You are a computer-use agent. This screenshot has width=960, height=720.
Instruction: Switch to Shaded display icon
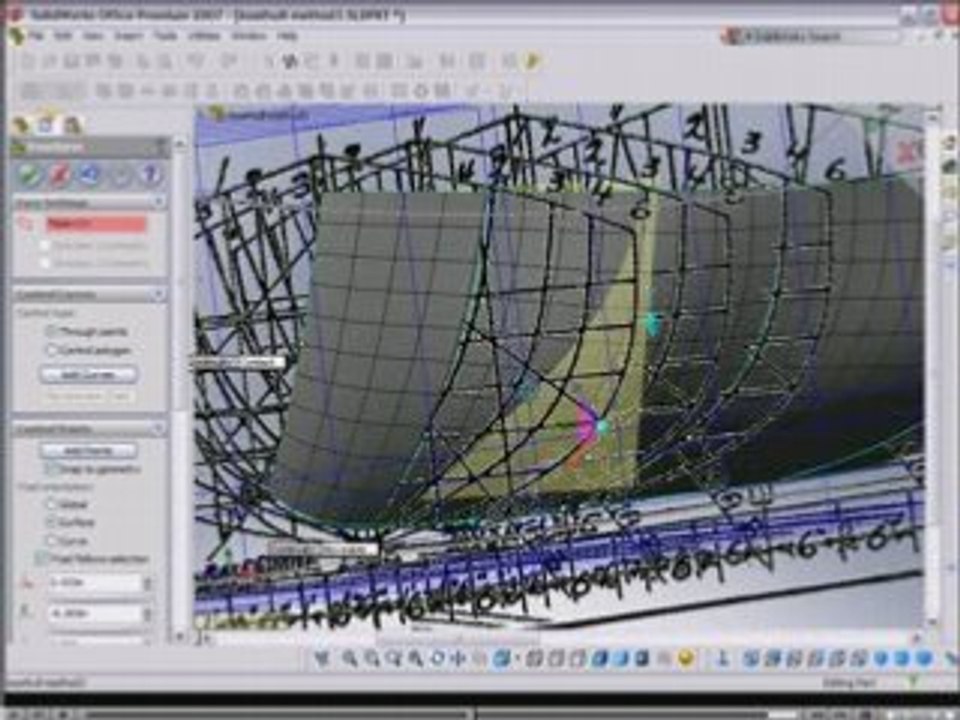621,659
